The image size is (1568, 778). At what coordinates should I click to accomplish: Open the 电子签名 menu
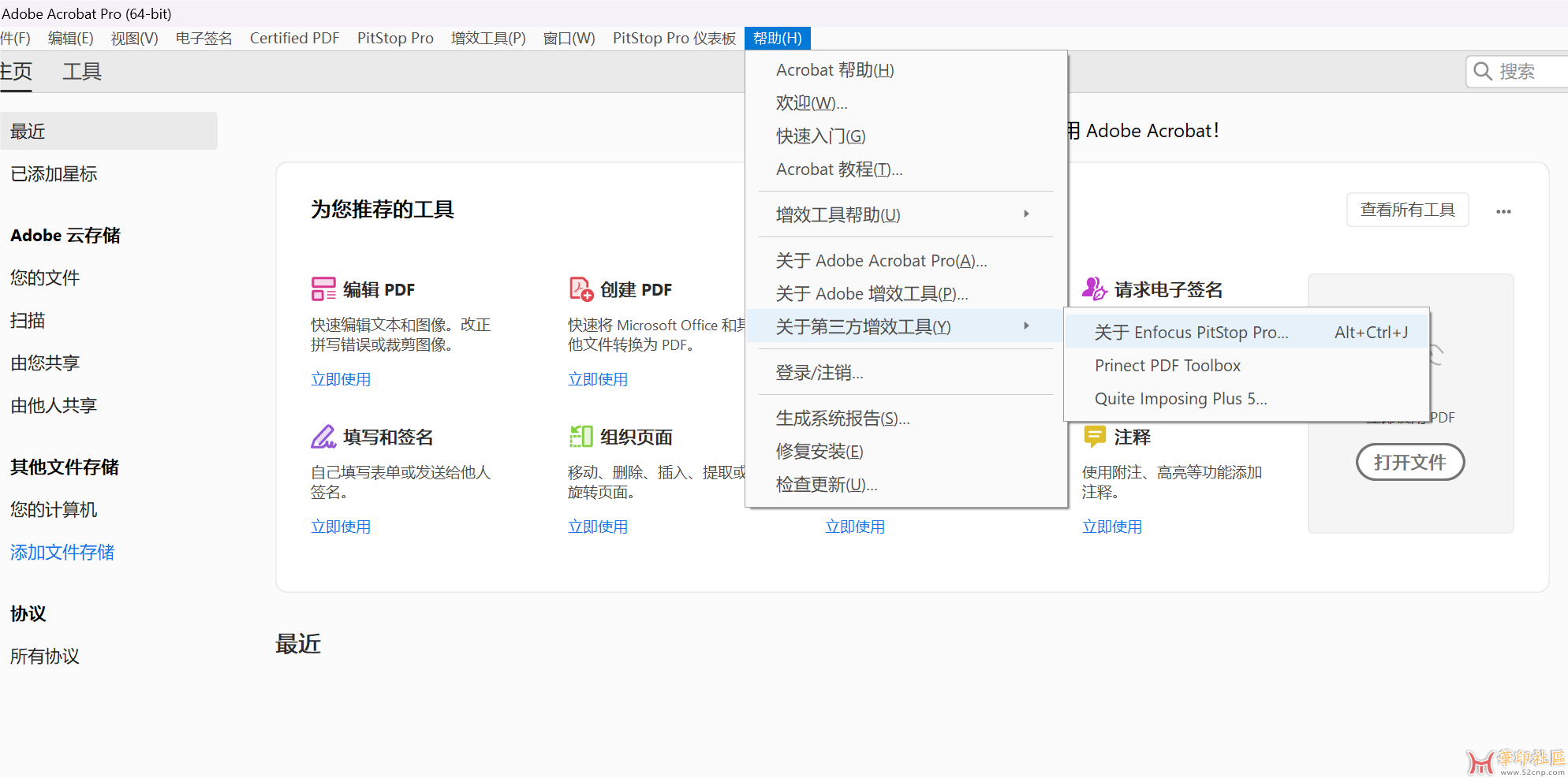[203, 39]
